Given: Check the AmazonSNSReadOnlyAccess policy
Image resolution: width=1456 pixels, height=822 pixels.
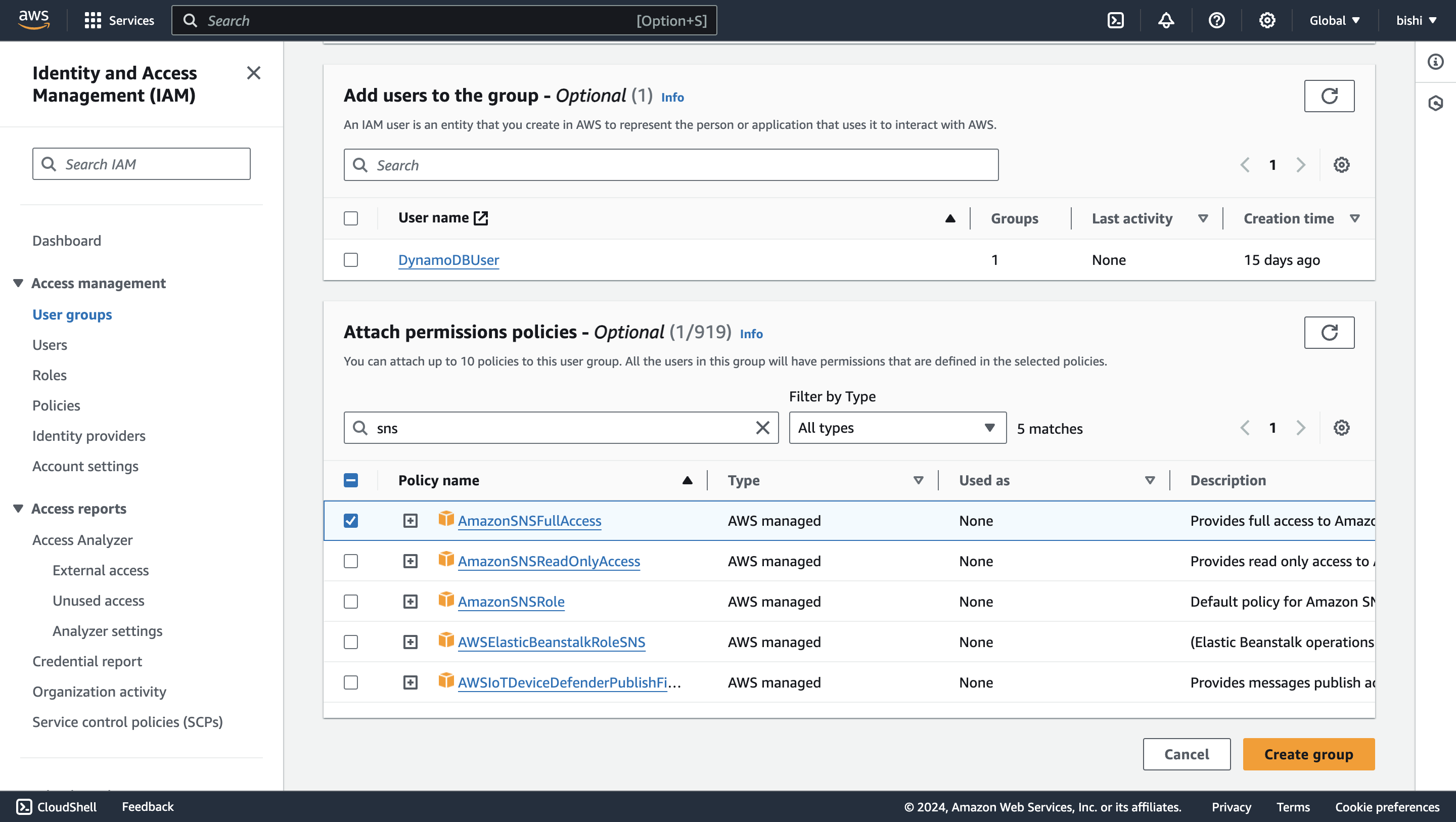Looking at the screenshot, I should pyautogui.click(x=351, y=561).
